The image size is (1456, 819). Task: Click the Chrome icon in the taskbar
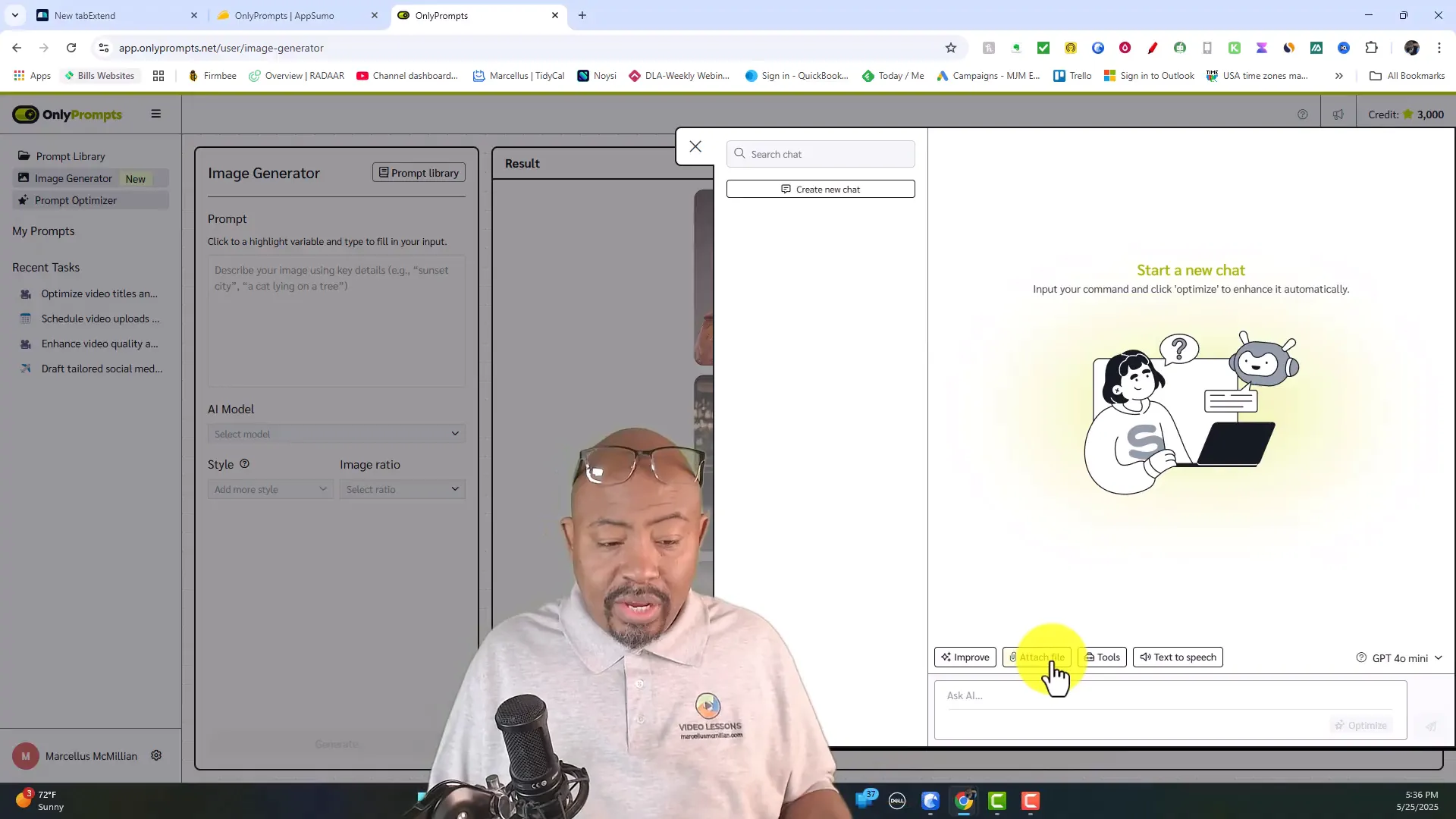[964, 801]
